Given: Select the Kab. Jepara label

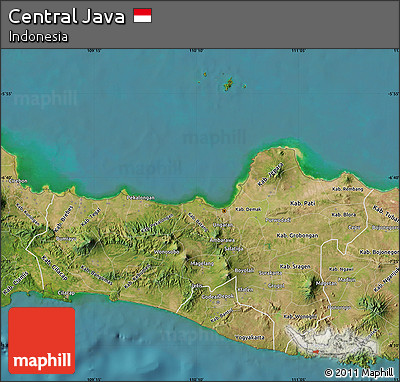Looking at the screenshot, I should (270, 174).
